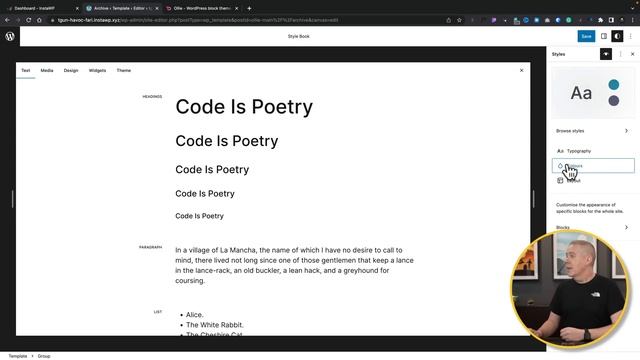Screen dimensions: 640x360
Task: Click the largest Code Is Poetry heading
Action: (x=244, y=107)
